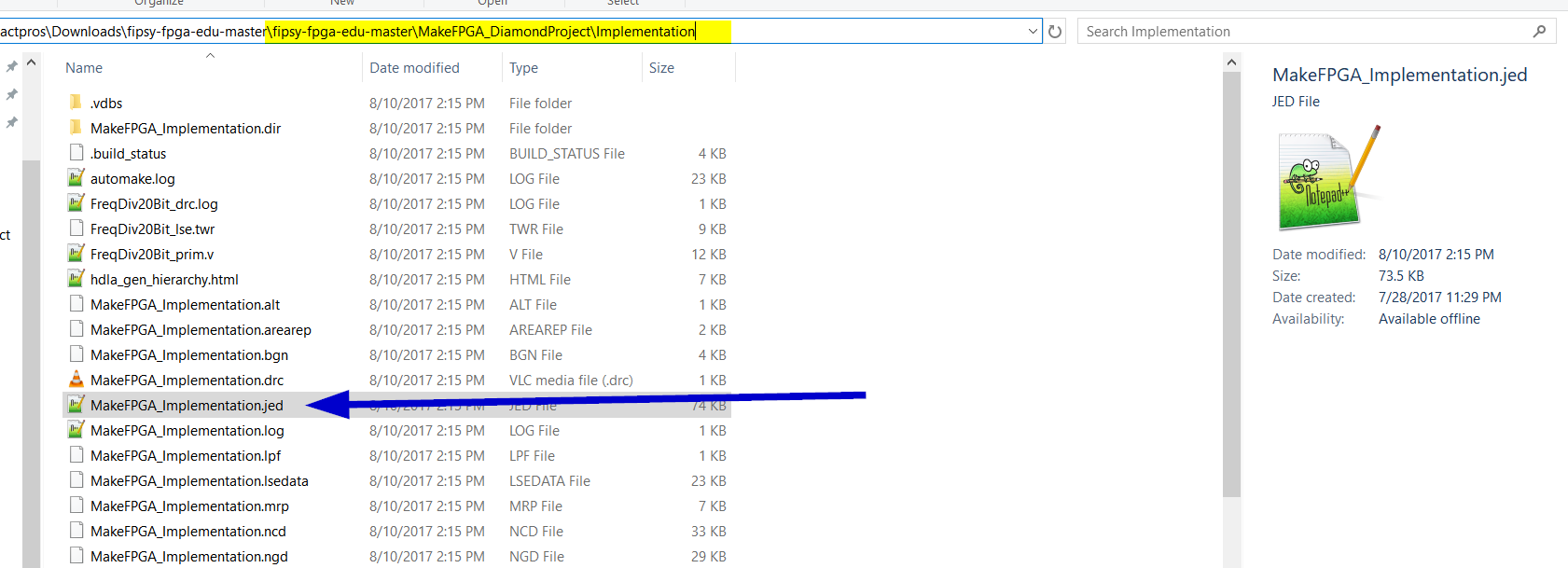
Task: Click the MakeFPGA_Implementation.dir folder icon
Action: click(76, 128)
